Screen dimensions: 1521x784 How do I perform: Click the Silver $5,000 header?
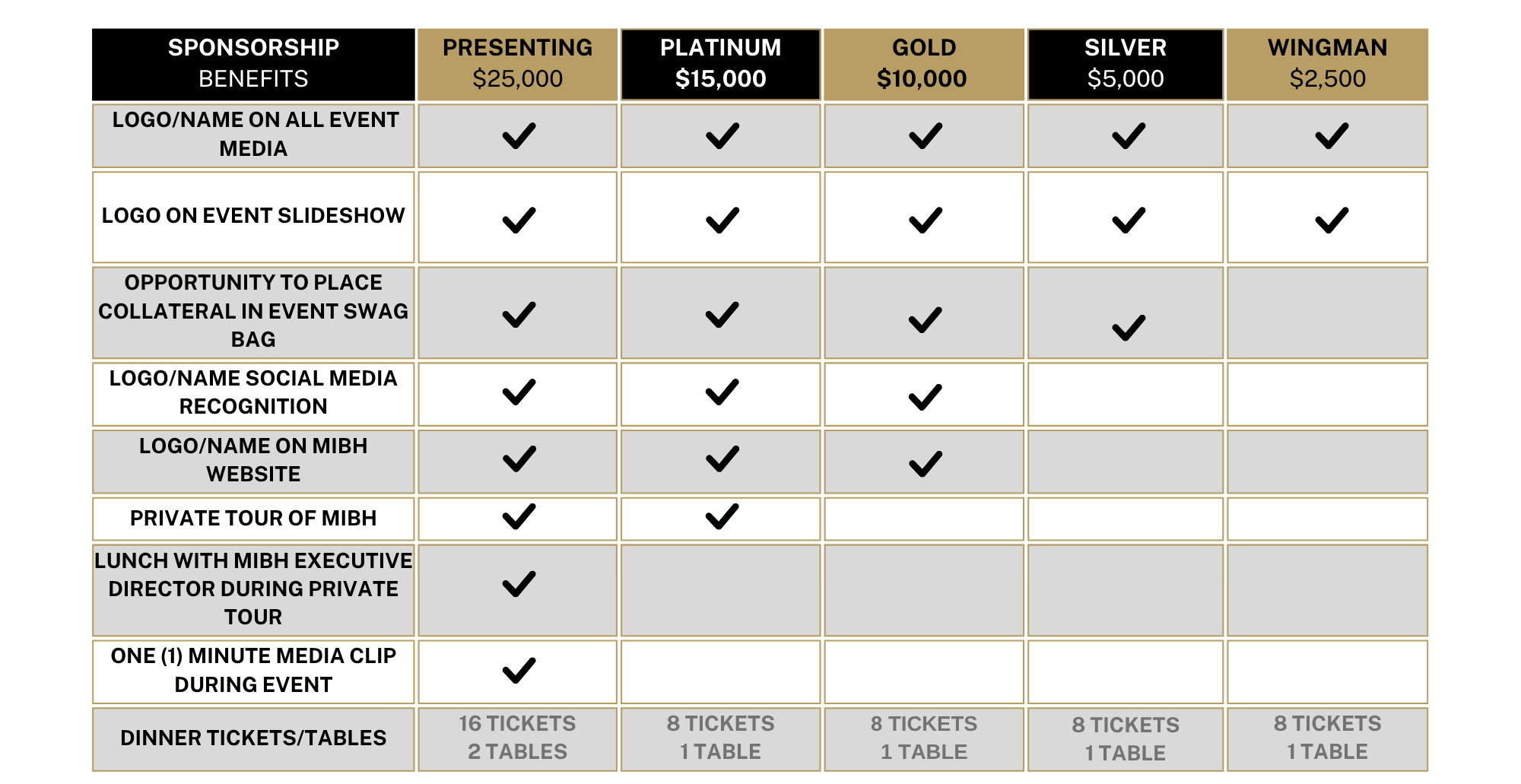1125,64
